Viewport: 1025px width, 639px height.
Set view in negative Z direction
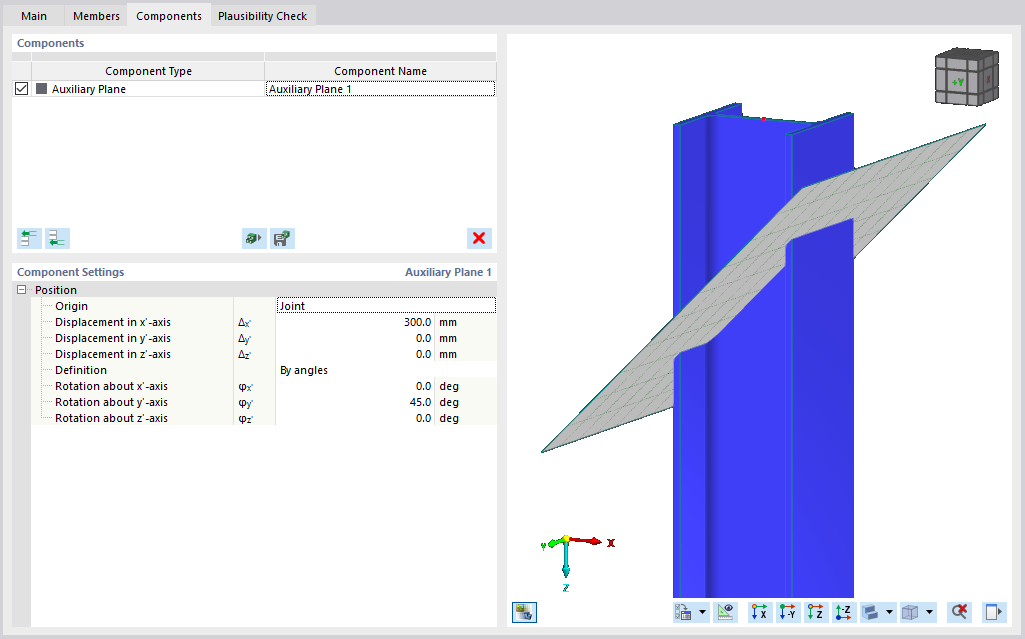844,612
